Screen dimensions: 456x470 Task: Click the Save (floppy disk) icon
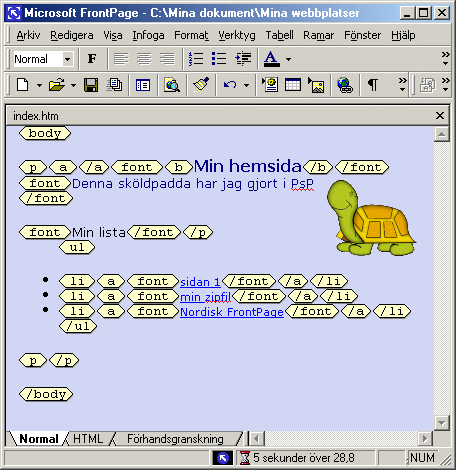[91, 85]
